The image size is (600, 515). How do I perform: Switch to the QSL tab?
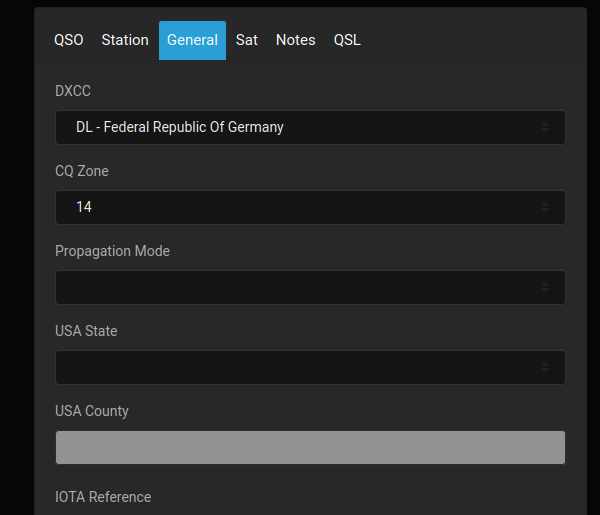click(x=347, y=40)
